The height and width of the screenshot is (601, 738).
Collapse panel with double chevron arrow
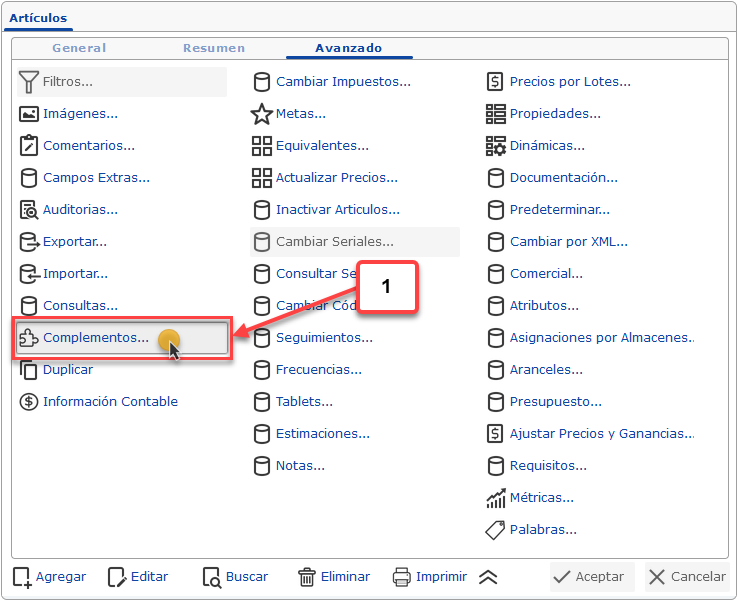pos(488,577)
